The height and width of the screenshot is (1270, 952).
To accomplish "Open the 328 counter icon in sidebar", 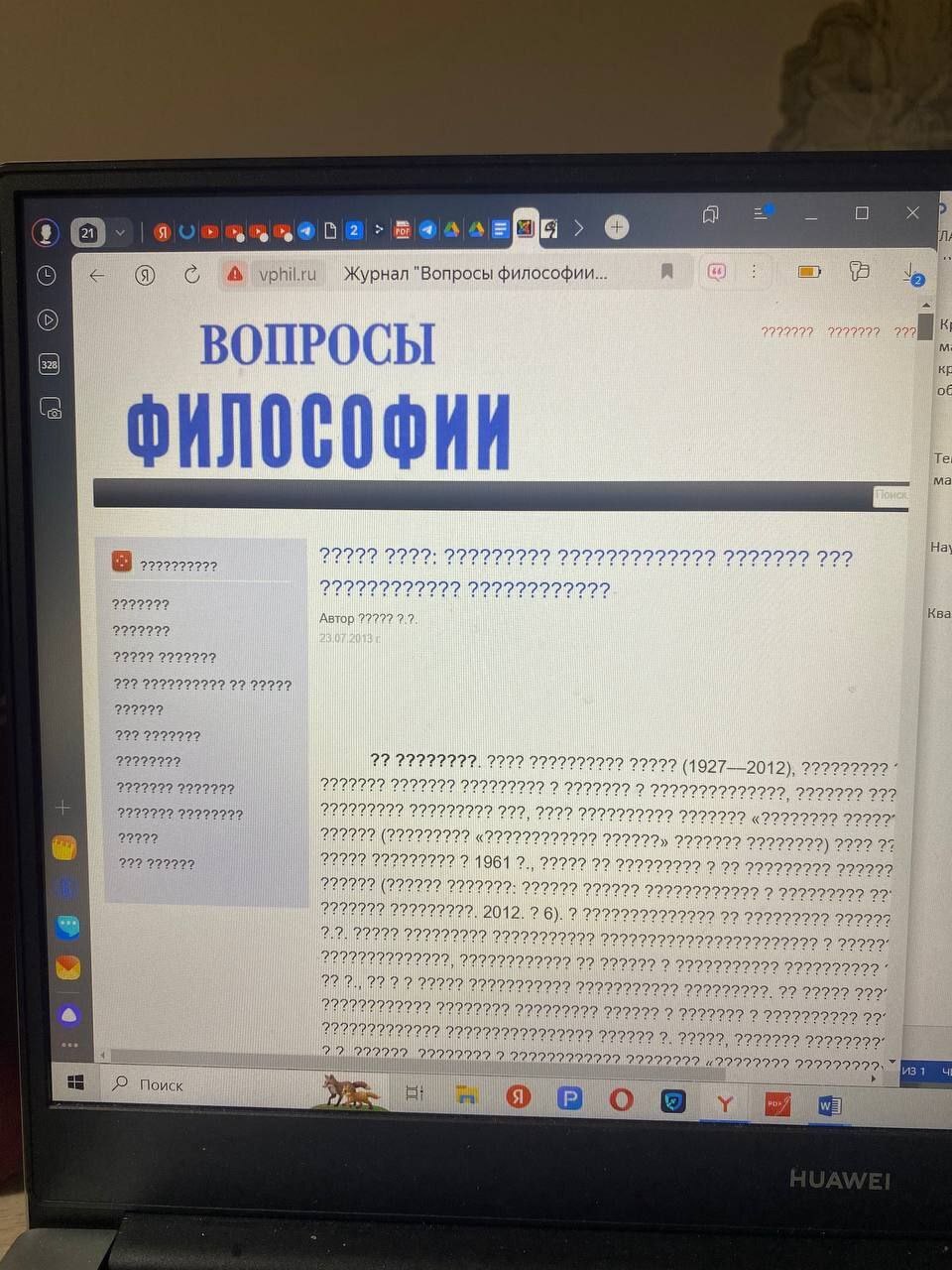I will [49, 364].
